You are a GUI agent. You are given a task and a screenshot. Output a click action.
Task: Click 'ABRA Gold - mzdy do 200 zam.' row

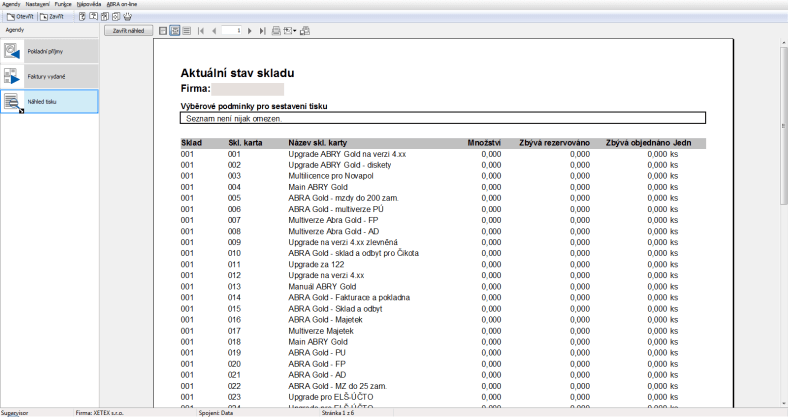coord(343,198)
